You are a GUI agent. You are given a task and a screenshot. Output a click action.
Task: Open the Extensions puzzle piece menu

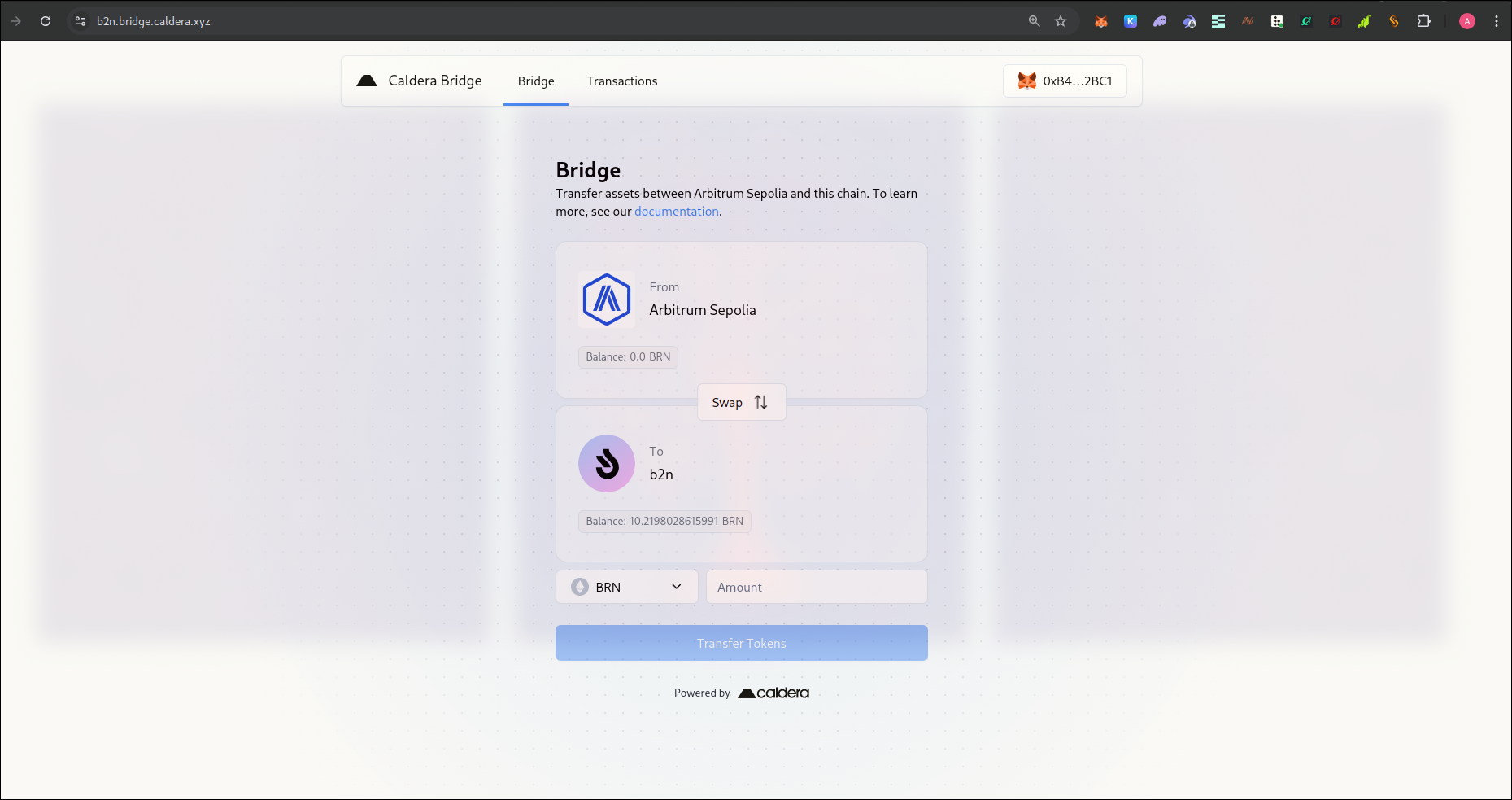tap(1423, 21)
